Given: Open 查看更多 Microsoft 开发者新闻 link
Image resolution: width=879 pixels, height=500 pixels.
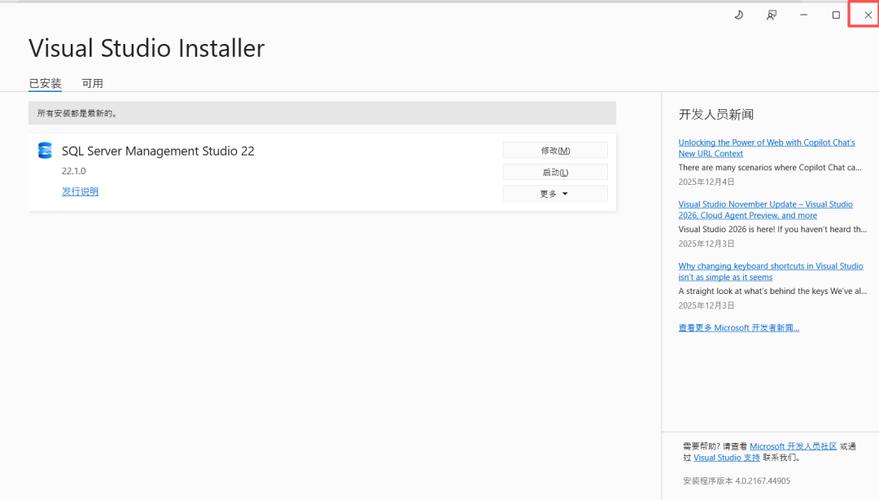Looking at the screenshot, I should click(x=739, y=327).
